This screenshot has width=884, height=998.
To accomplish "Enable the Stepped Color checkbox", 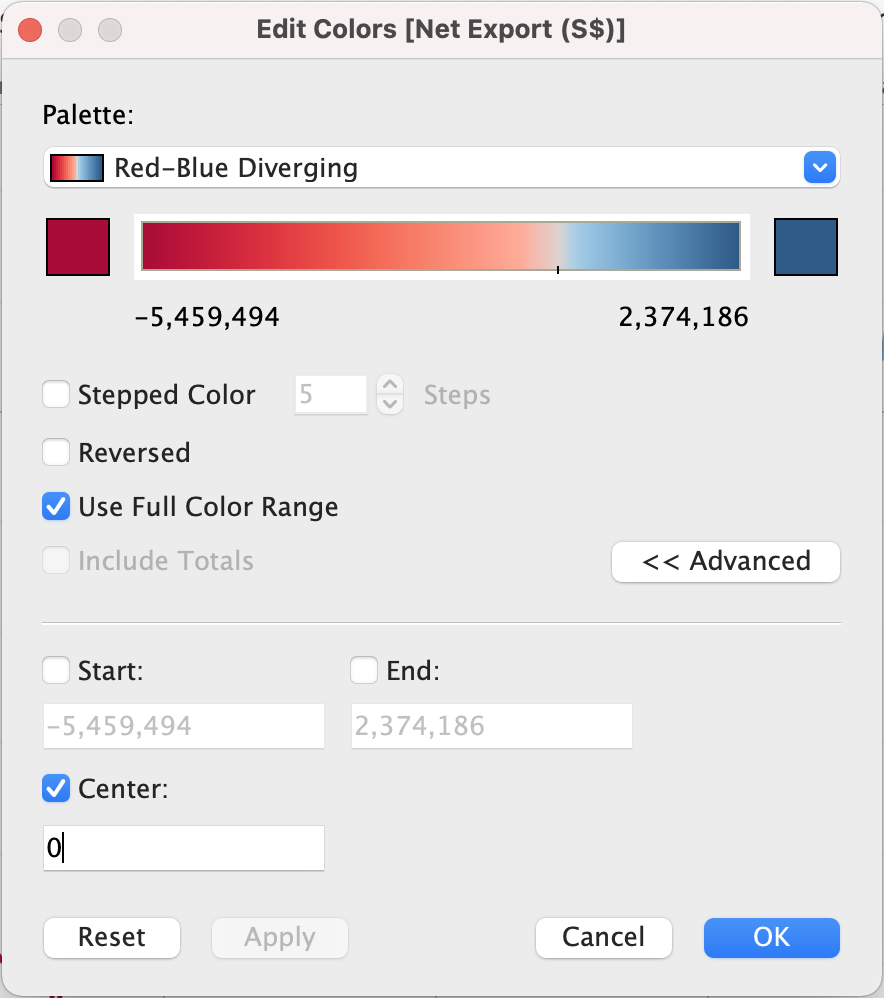I will click(x=56, y=395).
